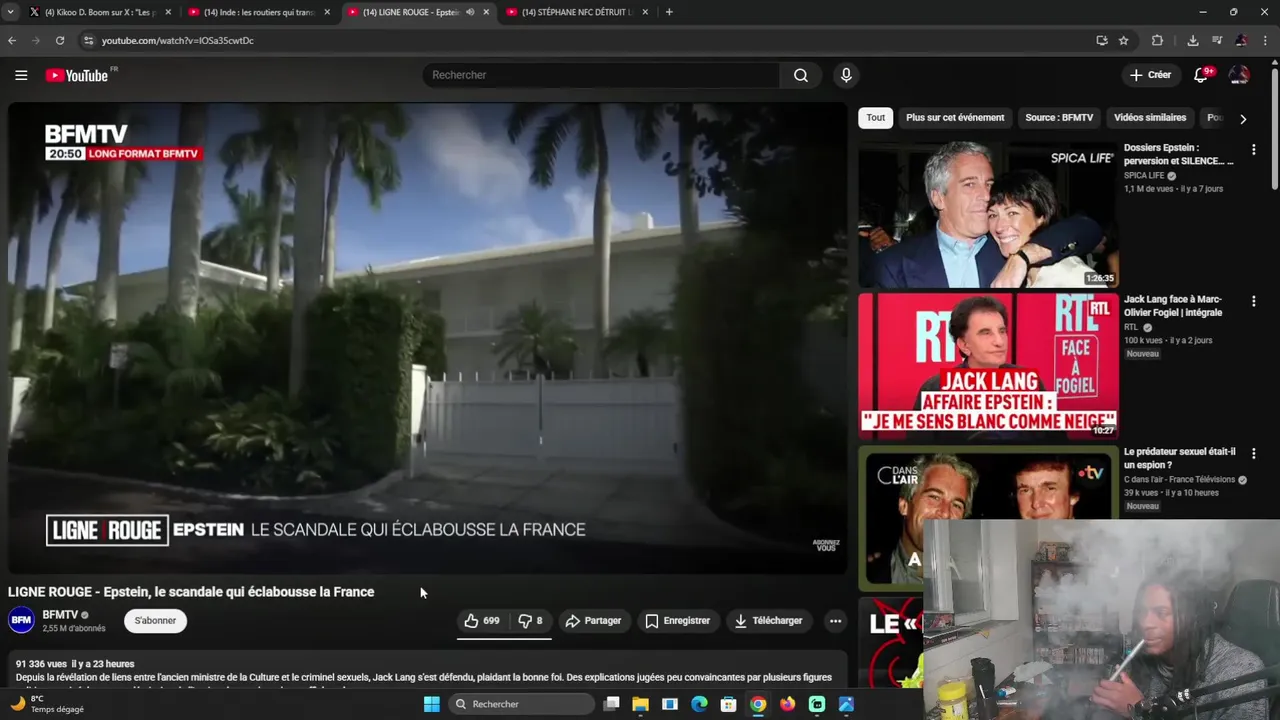Click video title LIGNE ROUGE - Epstein
The width and height of the screenshot is (1280, 720).
[x=191, y=592]
